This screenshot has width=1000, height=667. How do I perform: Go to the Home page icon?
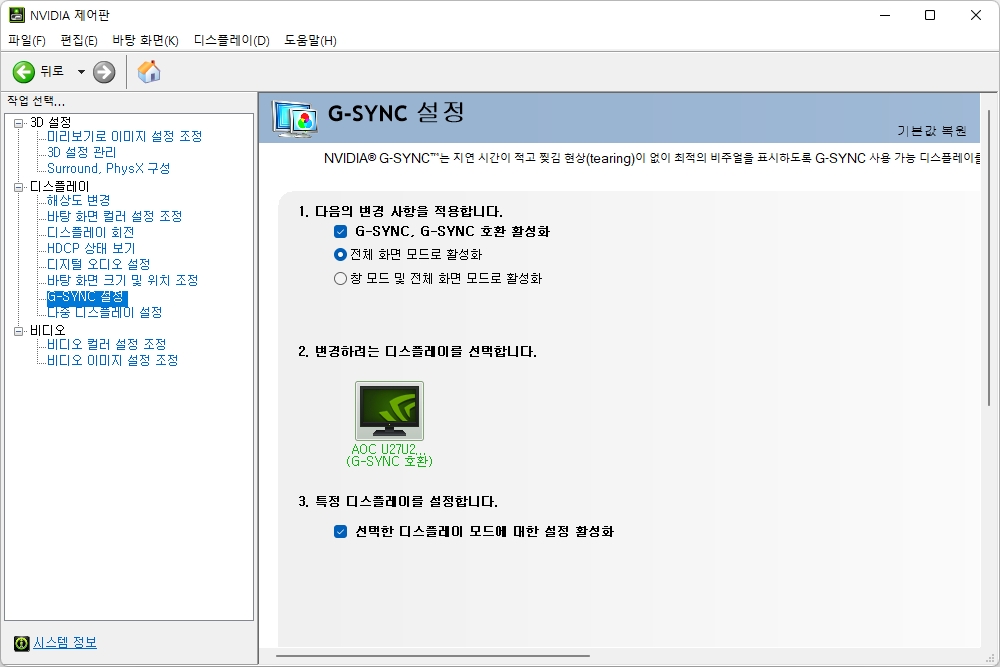point(149,71)
